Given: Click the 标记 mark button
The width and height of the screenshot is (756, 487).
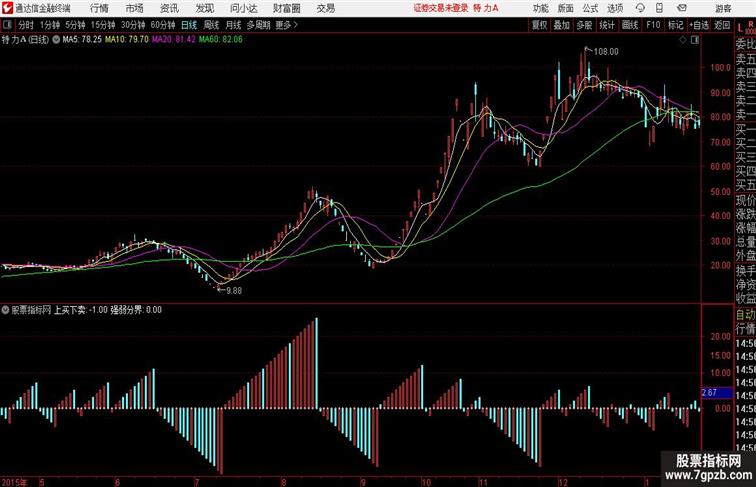Looking at the screenshot, I should [x=675, y=25].
